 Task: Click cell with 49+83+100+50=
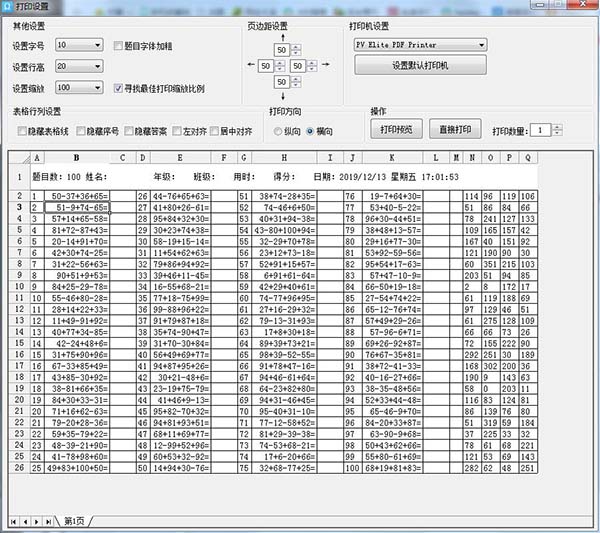(77, 468)
